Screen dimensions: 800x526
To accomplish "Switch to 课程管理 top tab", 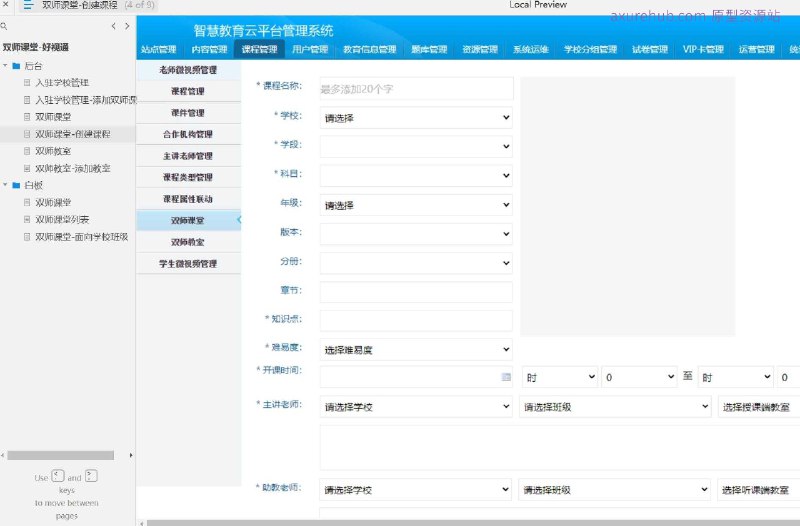I will point(259,49).
